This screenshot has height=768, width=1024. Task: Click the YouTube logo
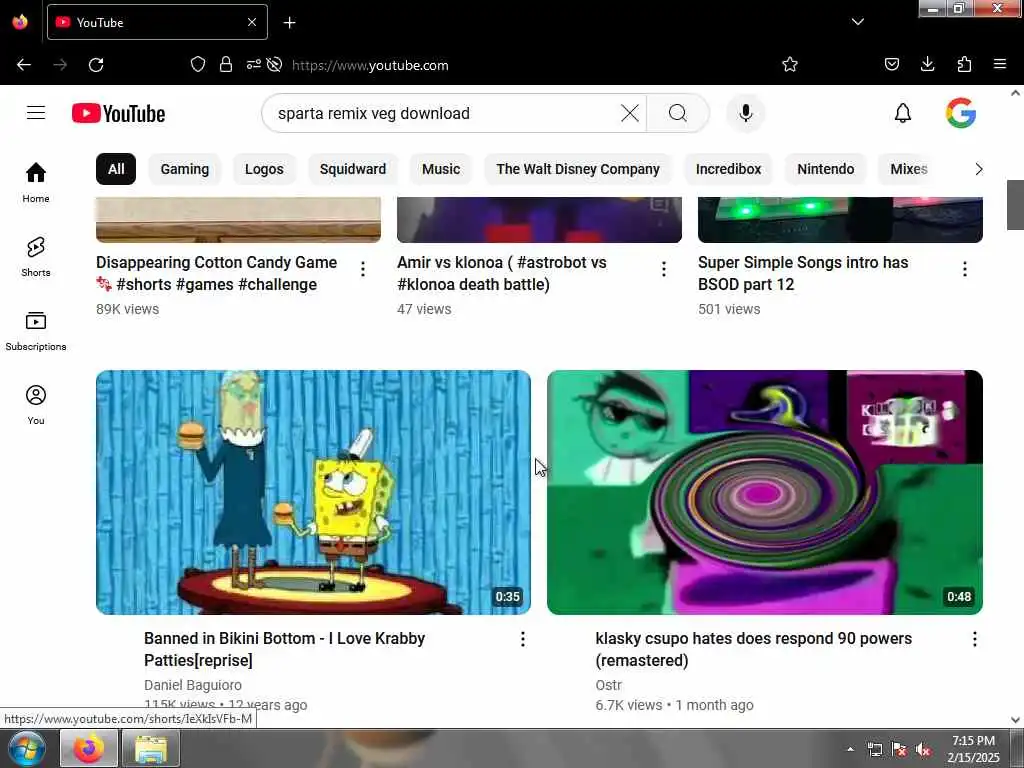(x=118, y=114)
